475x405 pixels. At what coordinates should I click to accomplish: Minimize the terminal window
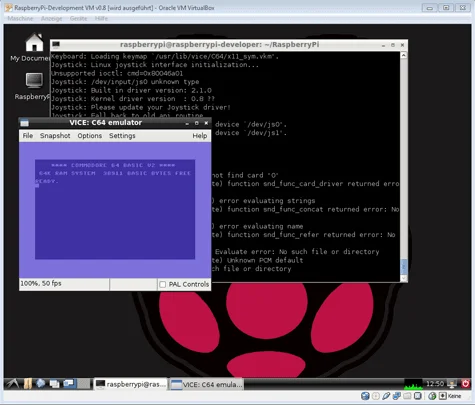click(x=383, y=45)
